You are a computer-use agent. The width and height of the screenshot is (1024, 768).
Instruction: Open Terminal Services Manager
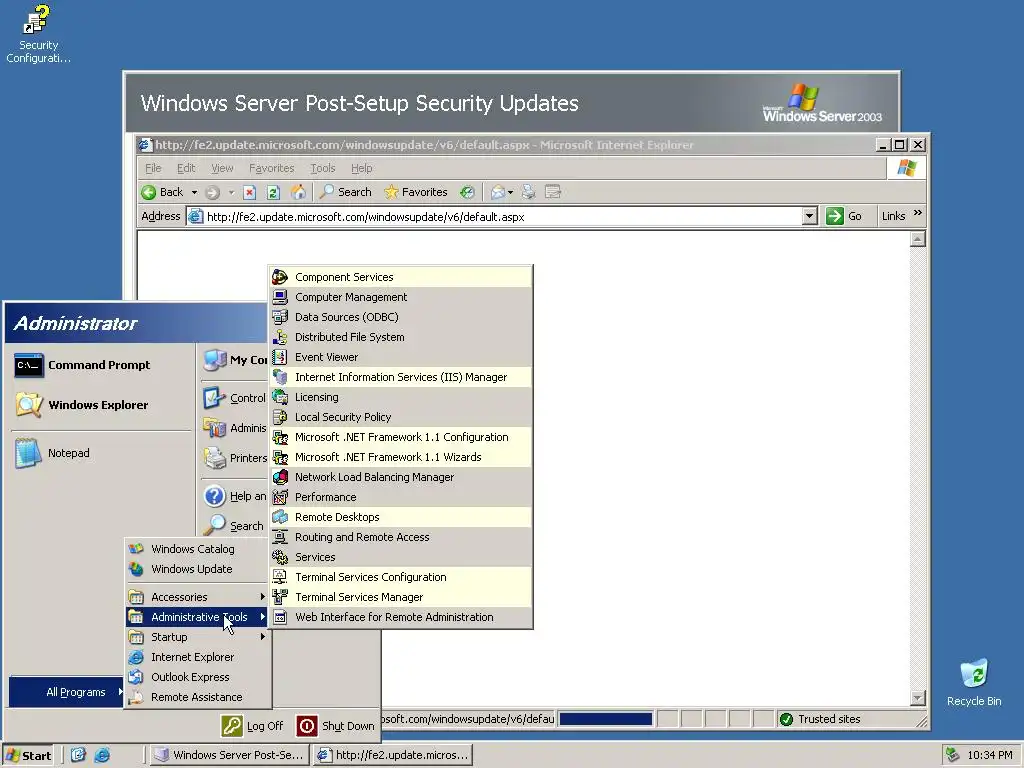[x=400, y=597]
